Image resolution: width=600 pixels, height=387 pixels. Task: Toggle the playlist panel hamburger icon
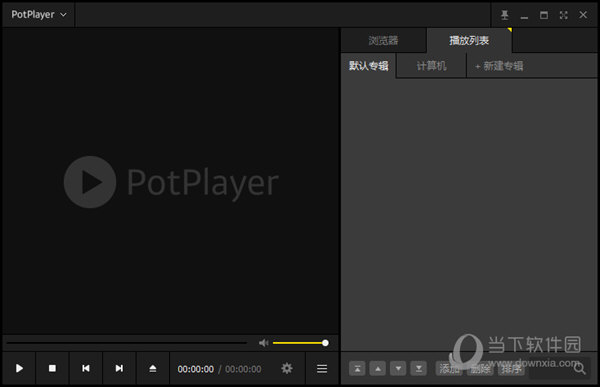(x=322, y=369)
